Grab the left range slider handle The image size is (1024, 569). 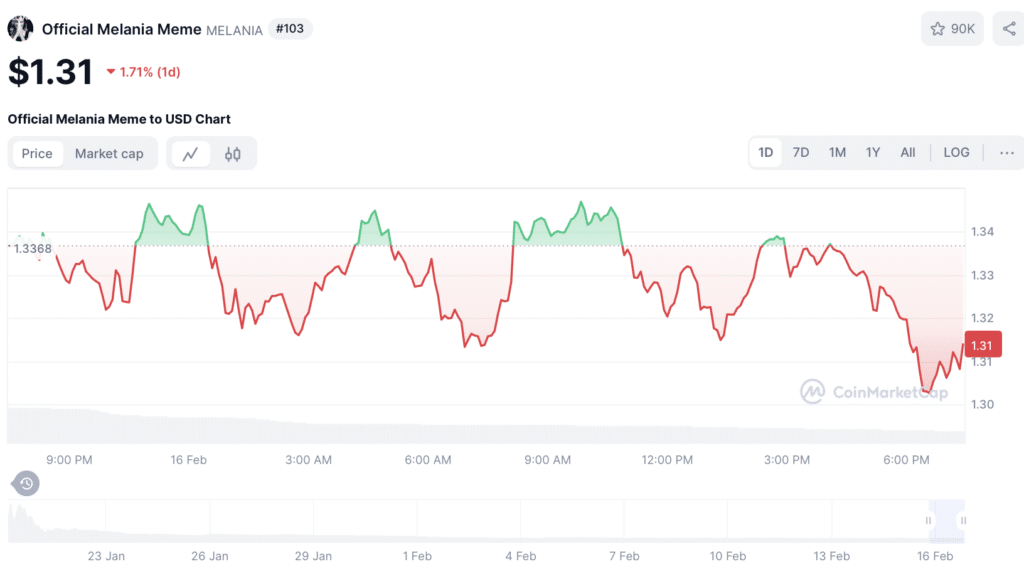(928, 521)
